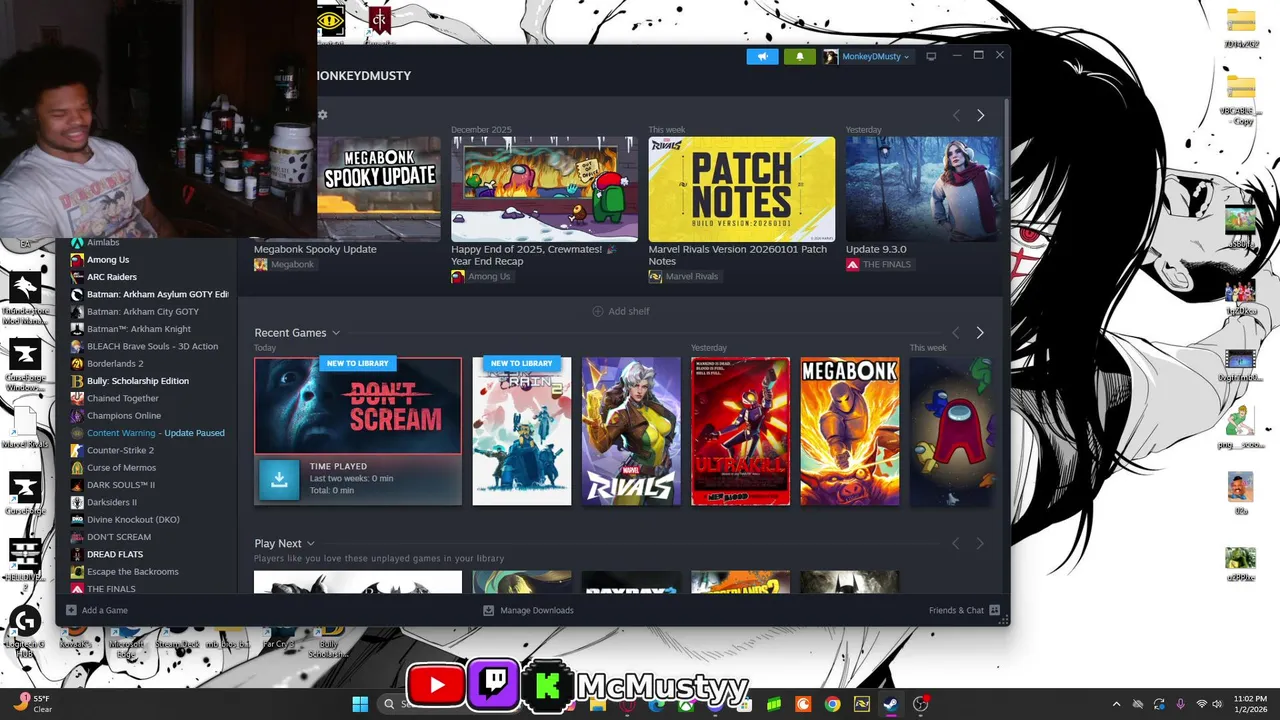Viewport: 1280px width, 720px height.
Task: Click the Add a Game button
Action: 96,610
